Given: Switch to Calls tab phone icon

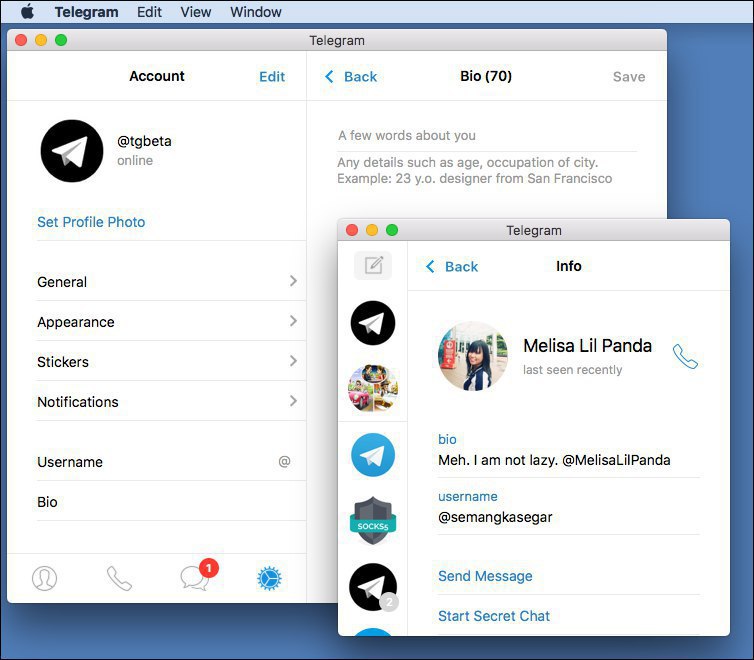Looking at the screenshot, I should point(119,578).
